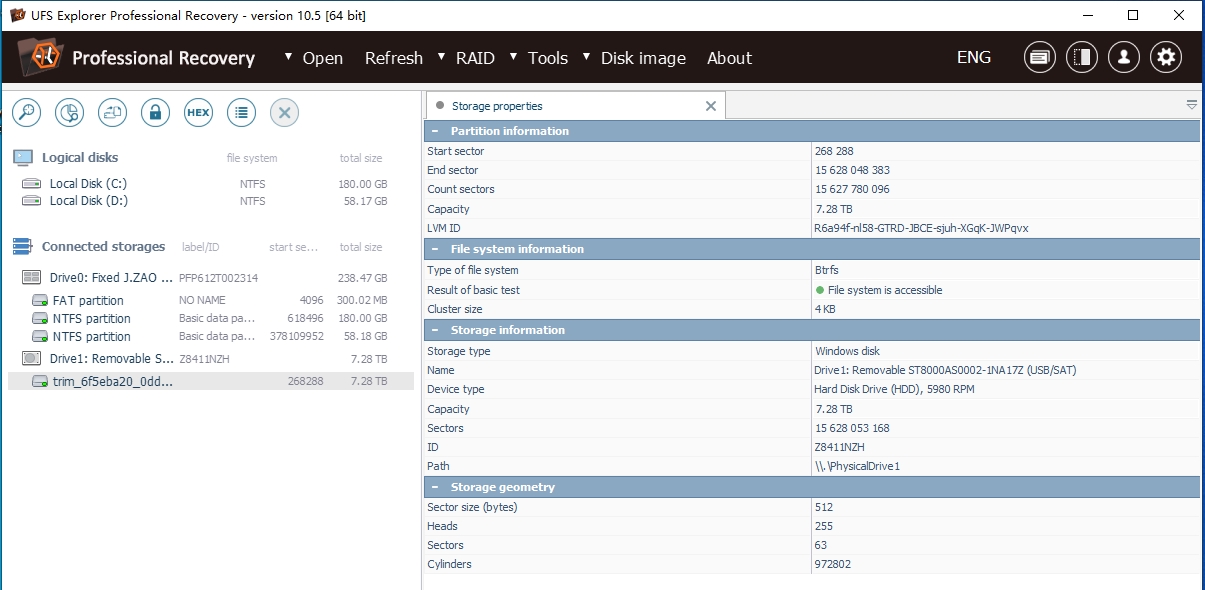Click the Hard Disk Drive 5980 RPM value

click(x=893, y=389)
